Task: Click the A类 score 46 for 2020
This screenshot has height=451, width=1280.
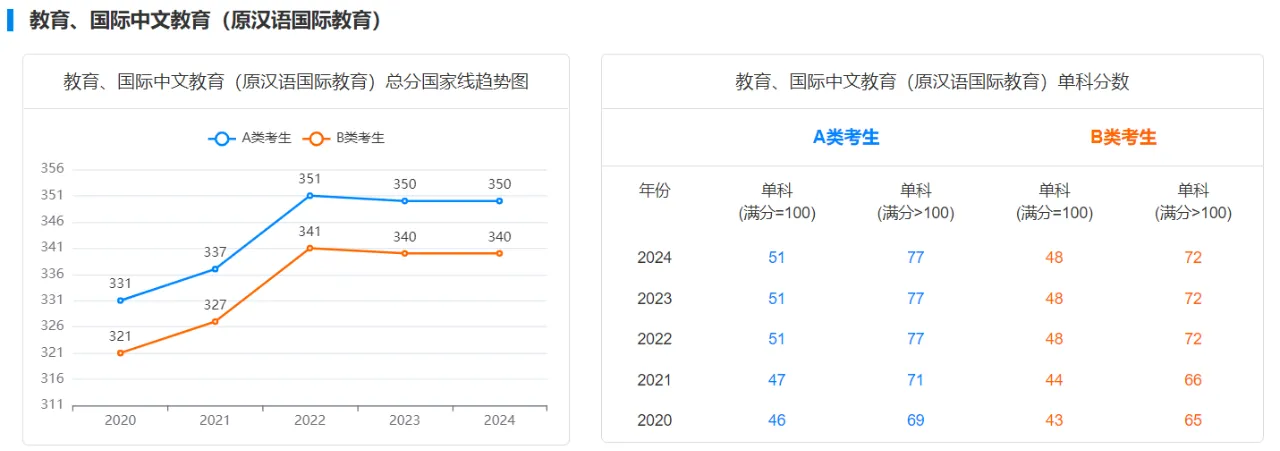Action: pos(776,420)
